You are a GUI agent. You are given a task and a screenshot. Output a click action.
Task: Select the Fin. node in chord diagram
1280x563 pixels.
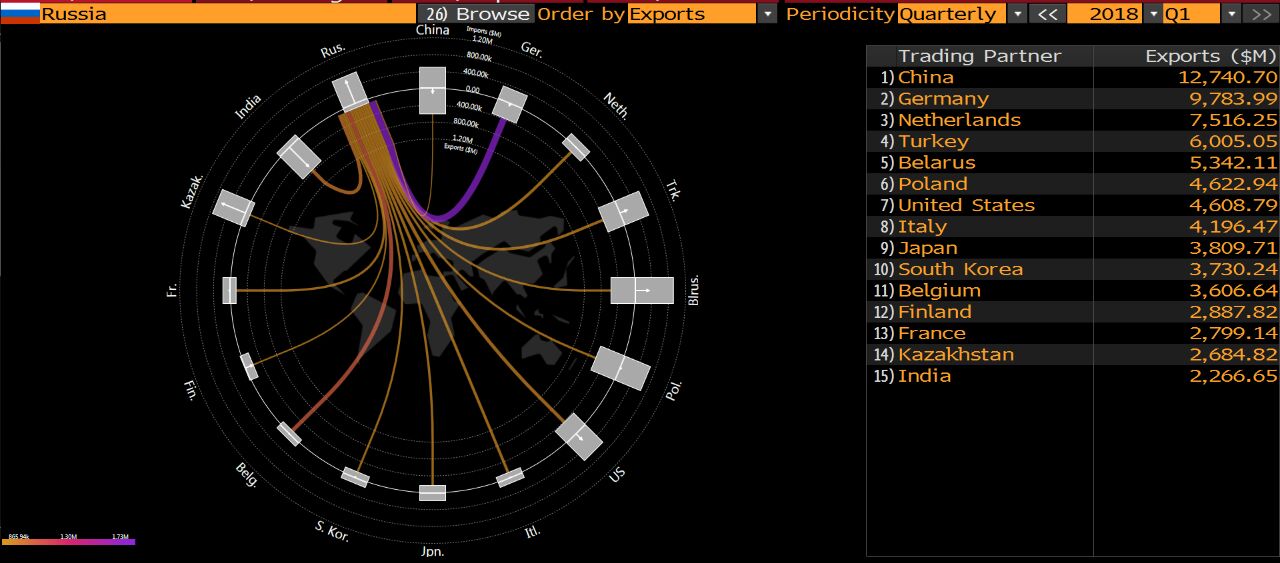tap(249, 366)
